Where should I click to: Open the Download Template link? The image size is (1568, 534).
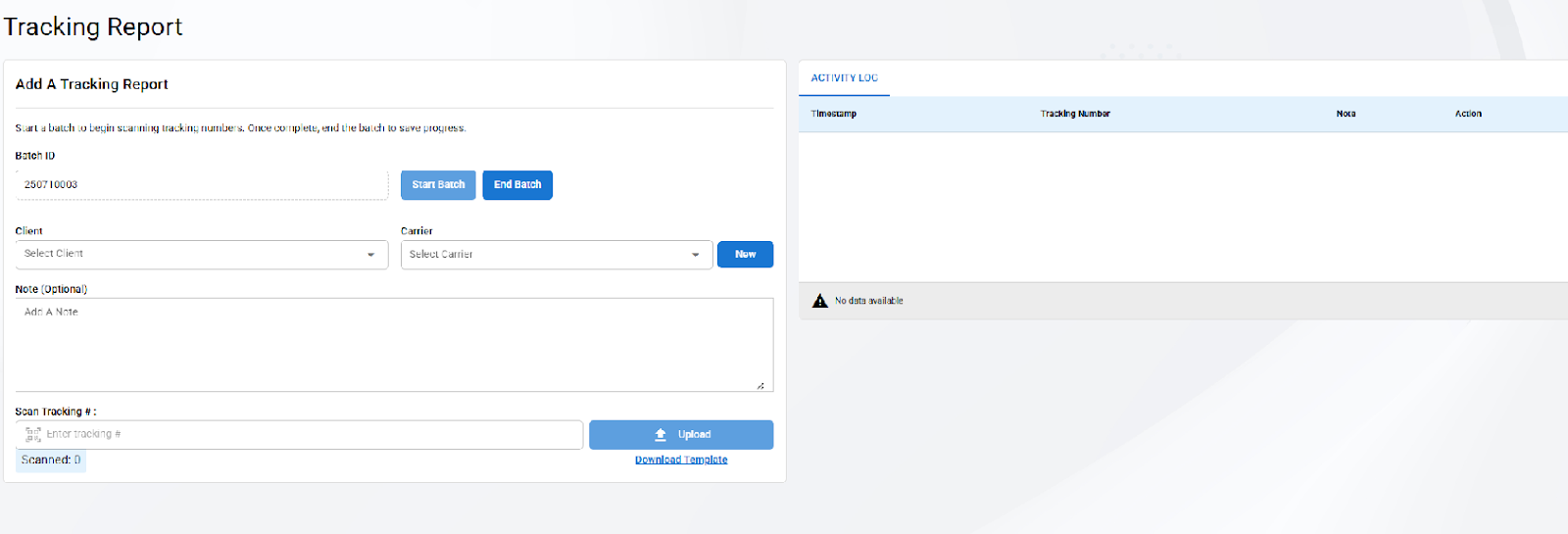point(681,460)
